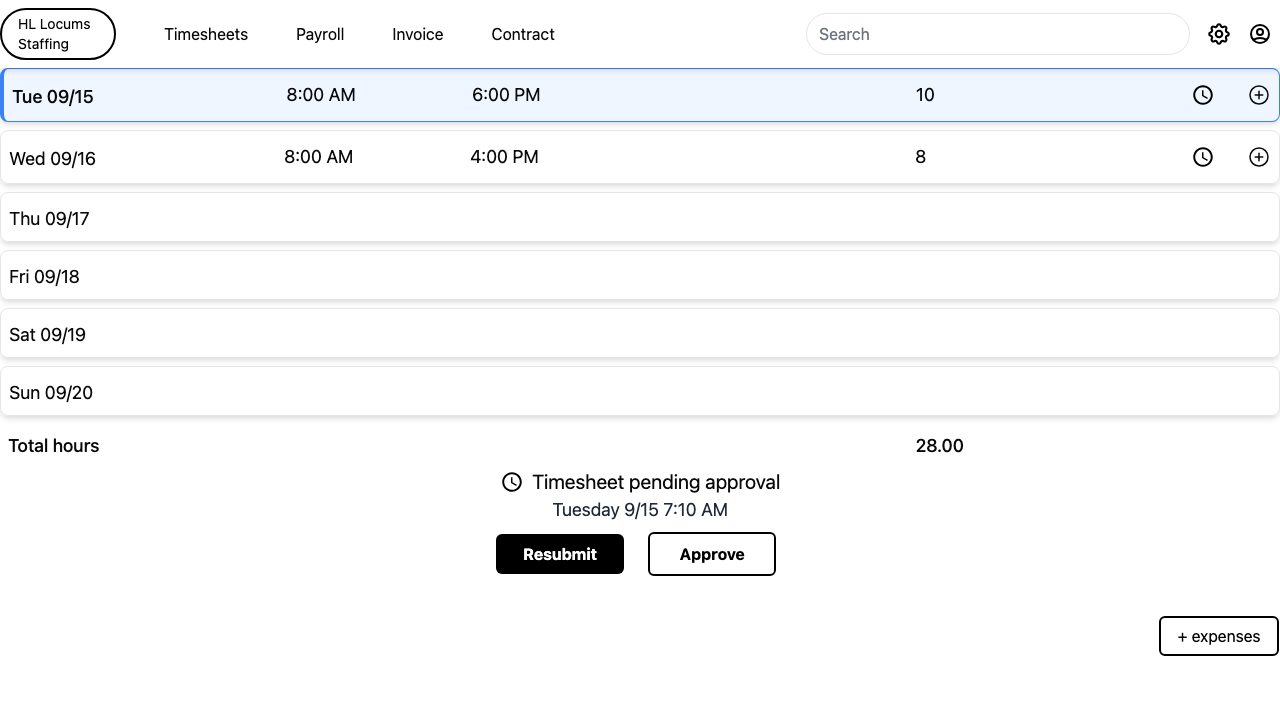Navigate to Invoice
The image size is (1280, 720).
pyautogui.click(x=418, y=34)
